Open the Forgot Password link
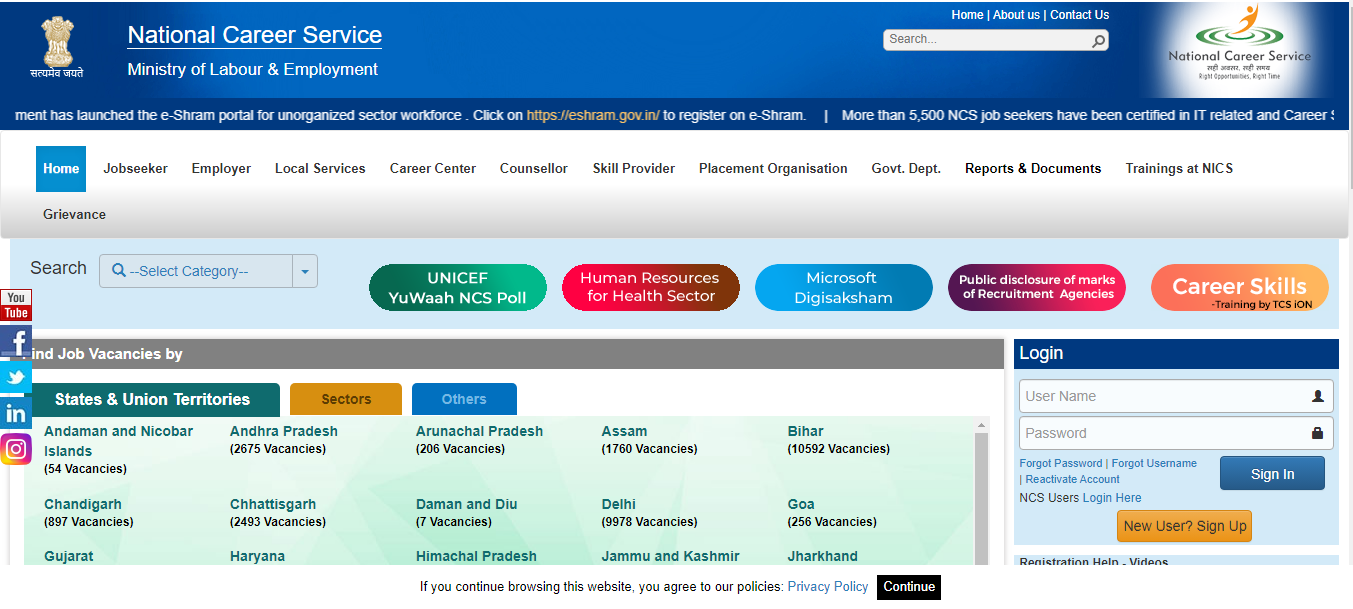This screenshot has width=1353, height=609. click(1060, 463)
